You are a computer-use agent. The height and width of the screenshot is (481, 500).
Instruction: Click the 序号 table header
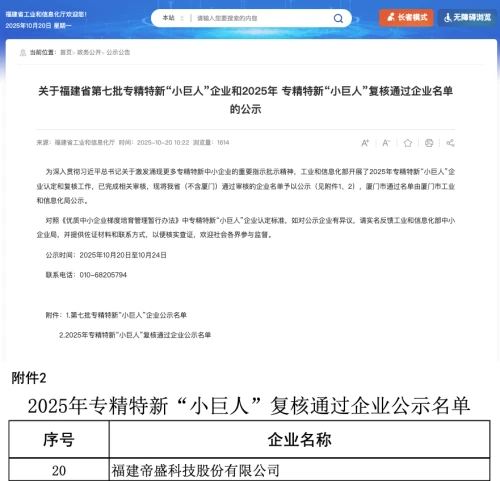click(59, 439)
